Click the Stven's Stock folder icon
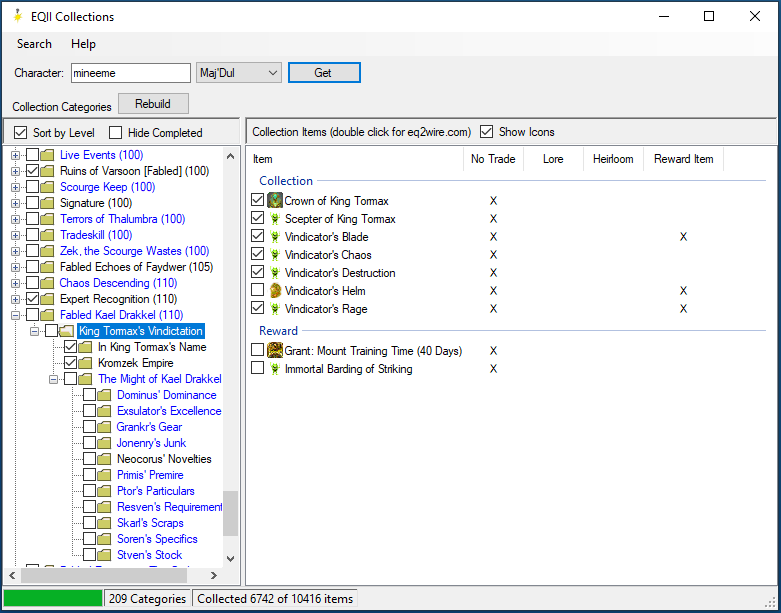 104,555
